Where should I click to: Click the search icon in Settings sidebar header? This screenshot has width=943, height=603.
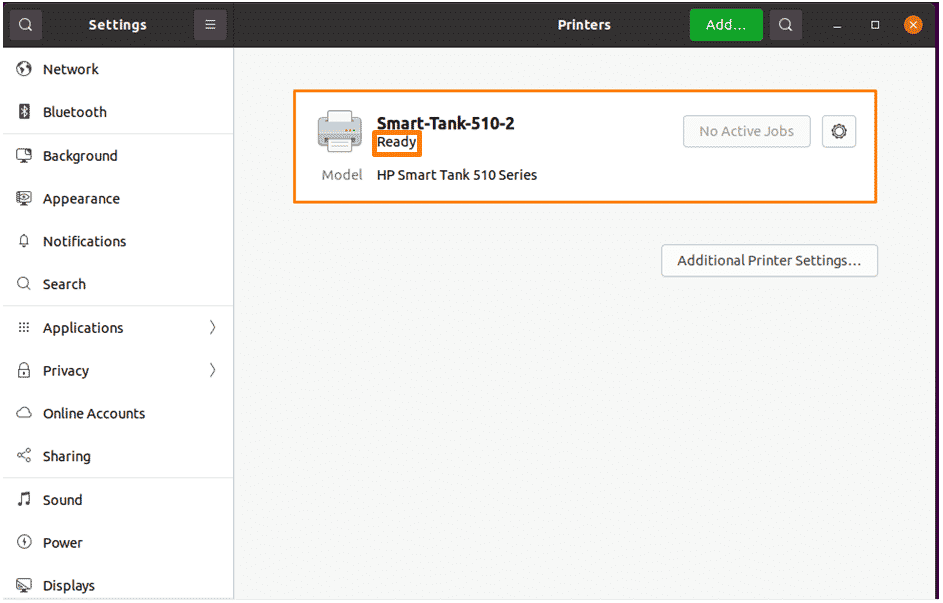25,25
